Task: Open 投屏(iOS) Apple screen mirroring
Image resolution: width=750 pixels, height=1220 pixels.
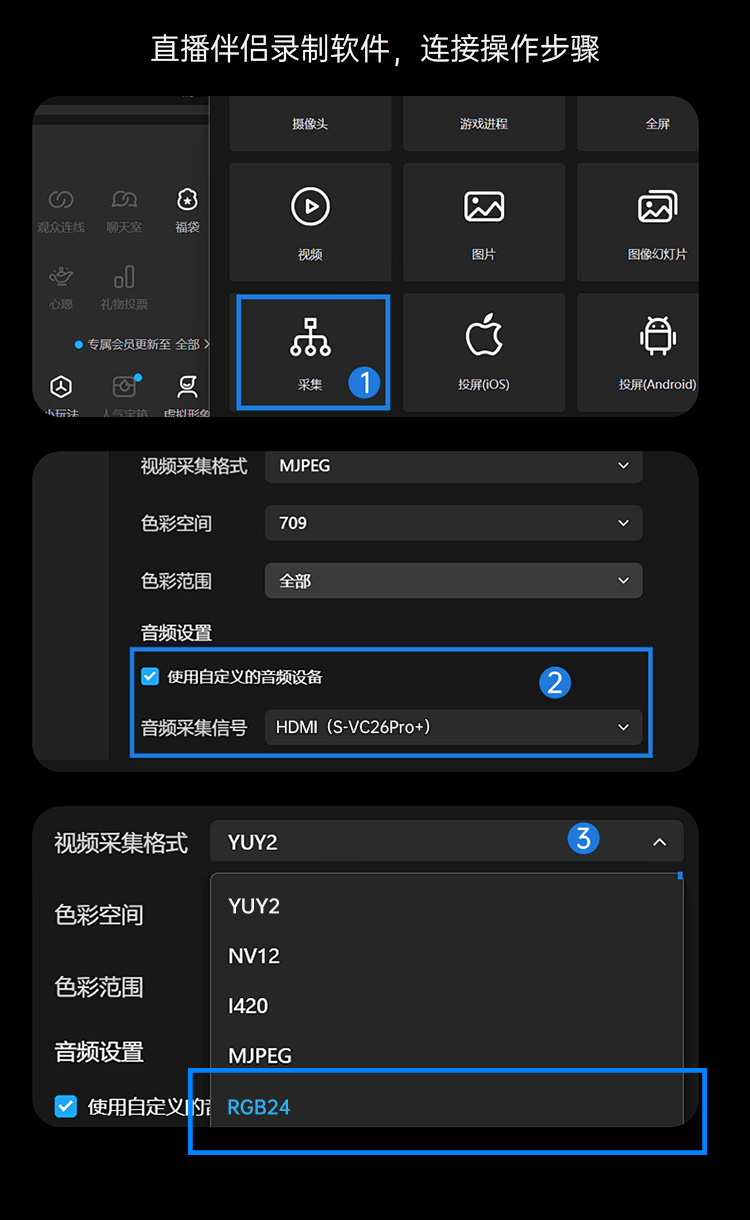Action: 484,351
